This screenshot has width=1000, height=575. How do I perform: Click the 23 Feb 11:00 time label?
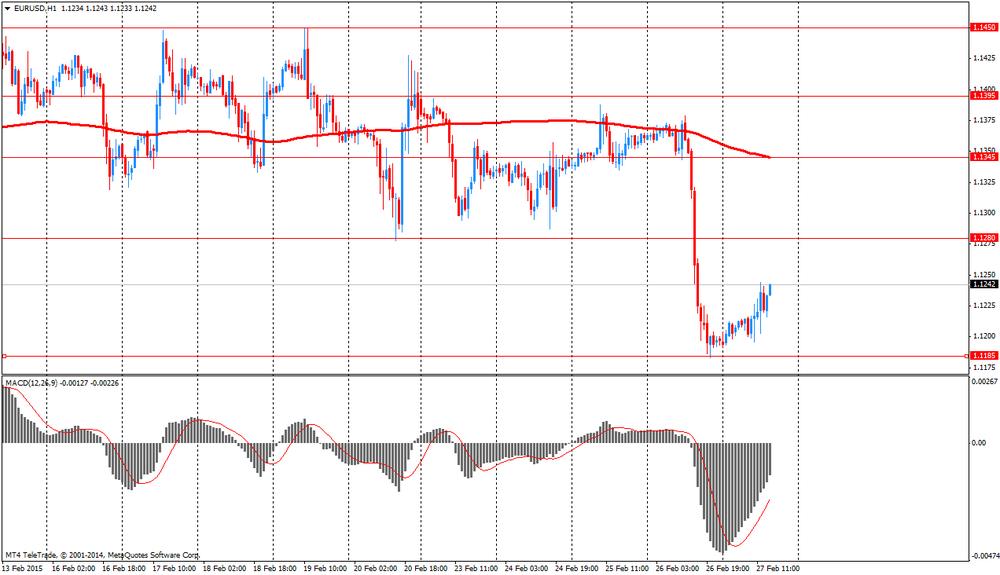476,569
